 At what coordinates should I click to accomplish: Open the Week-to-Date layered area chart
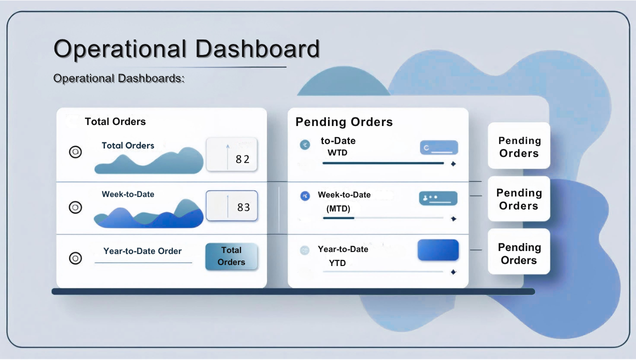point(148,213)
